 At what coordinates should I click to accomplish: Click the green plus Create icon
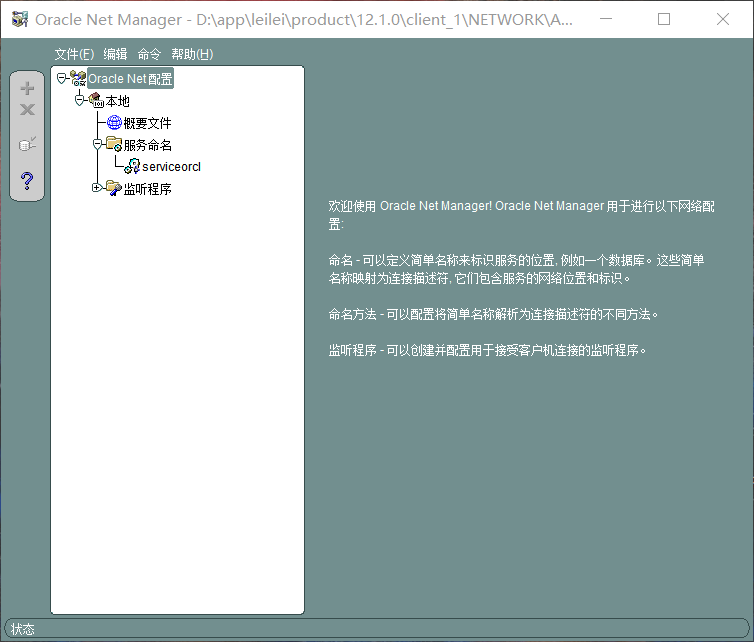click(27, 89)
